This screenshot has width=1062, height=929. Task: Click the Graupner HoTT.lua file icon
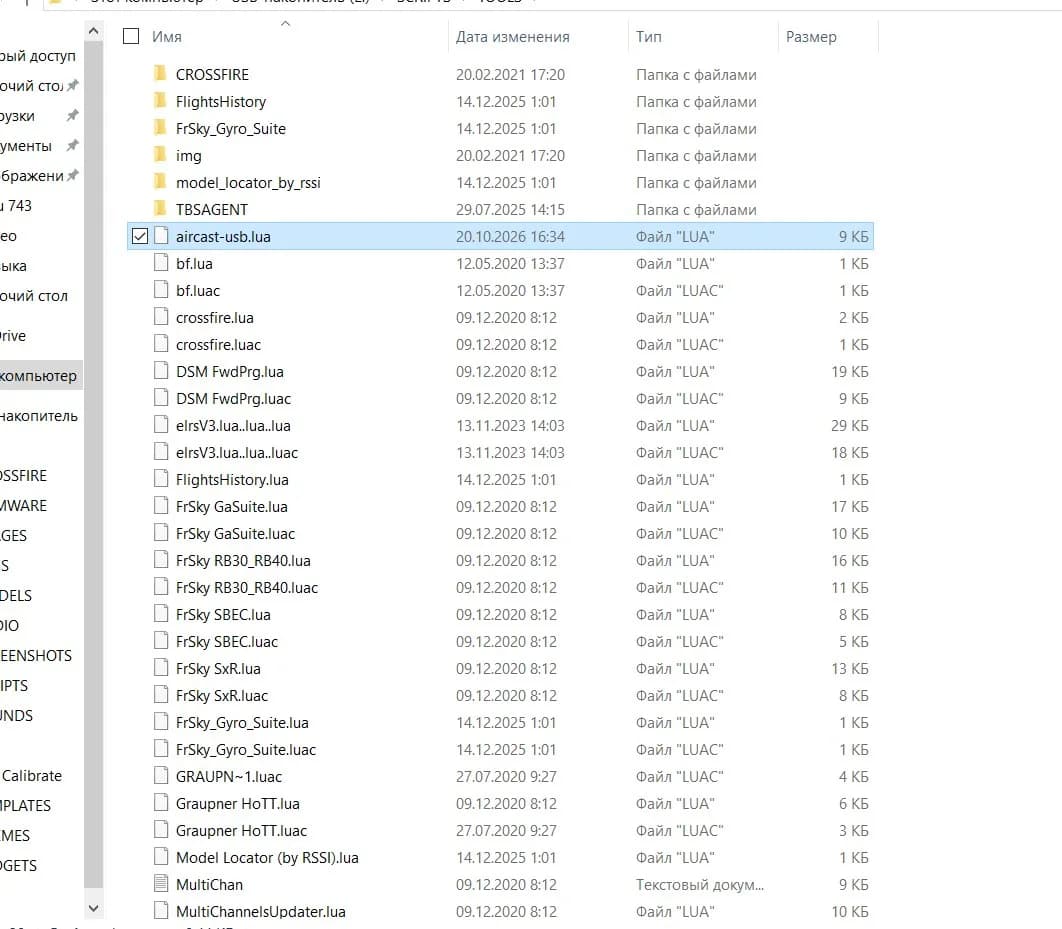point(161,803)
